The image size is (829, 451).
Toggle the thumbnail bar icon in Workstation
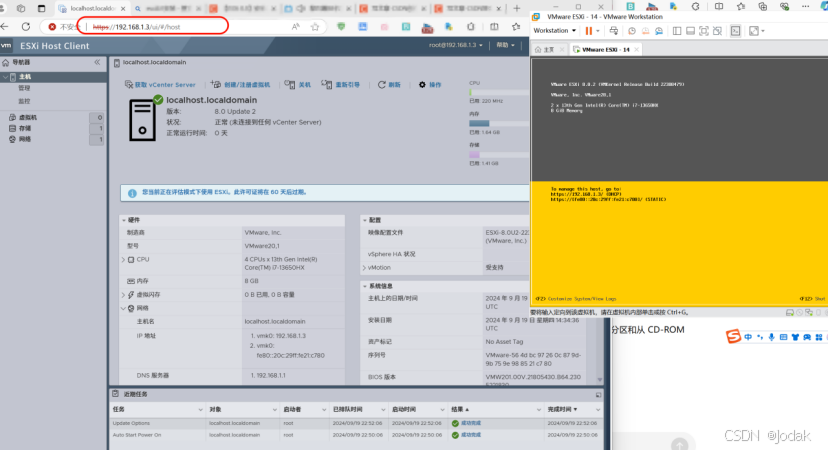[x=690, y=31]
